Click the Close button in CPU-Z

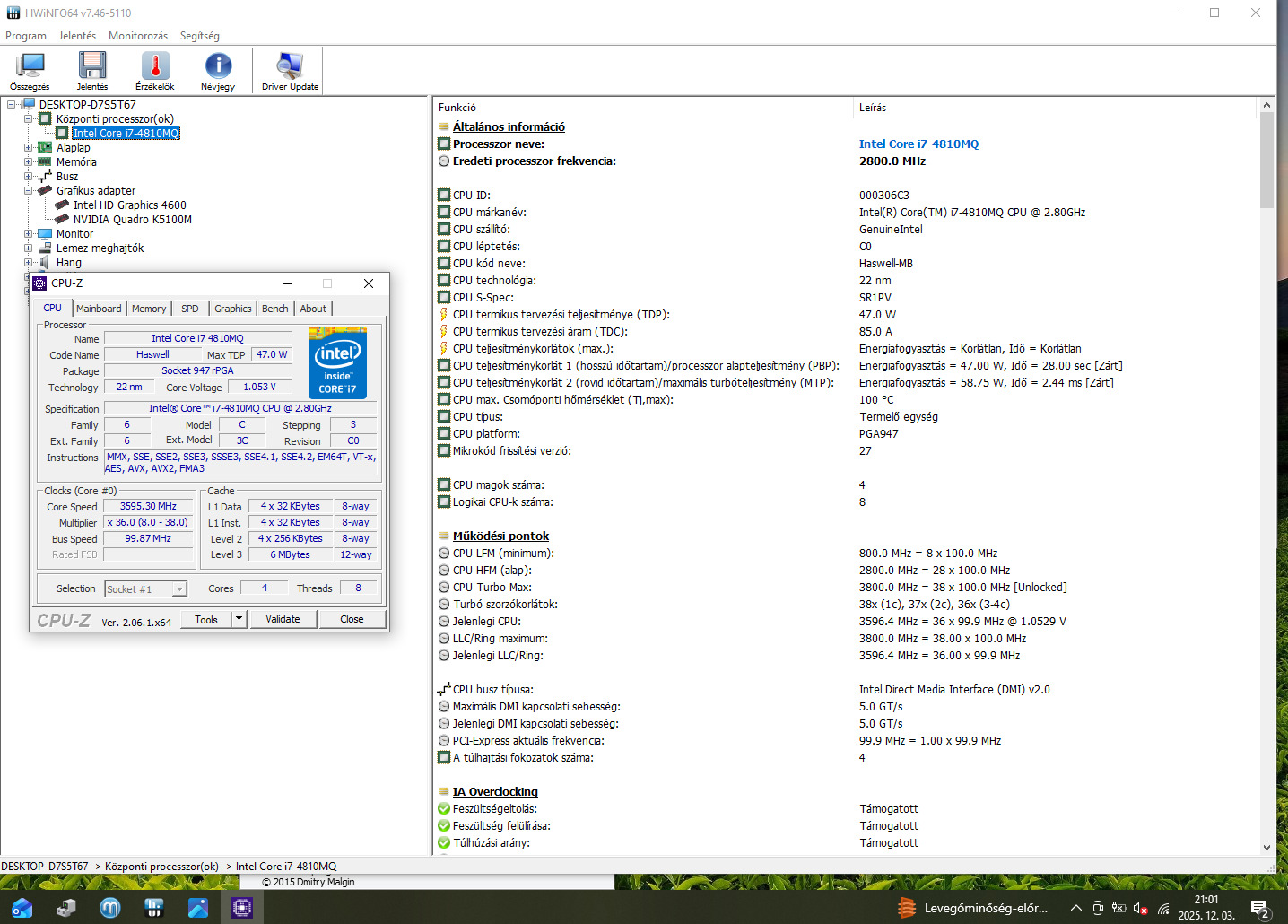pos(352,619)
